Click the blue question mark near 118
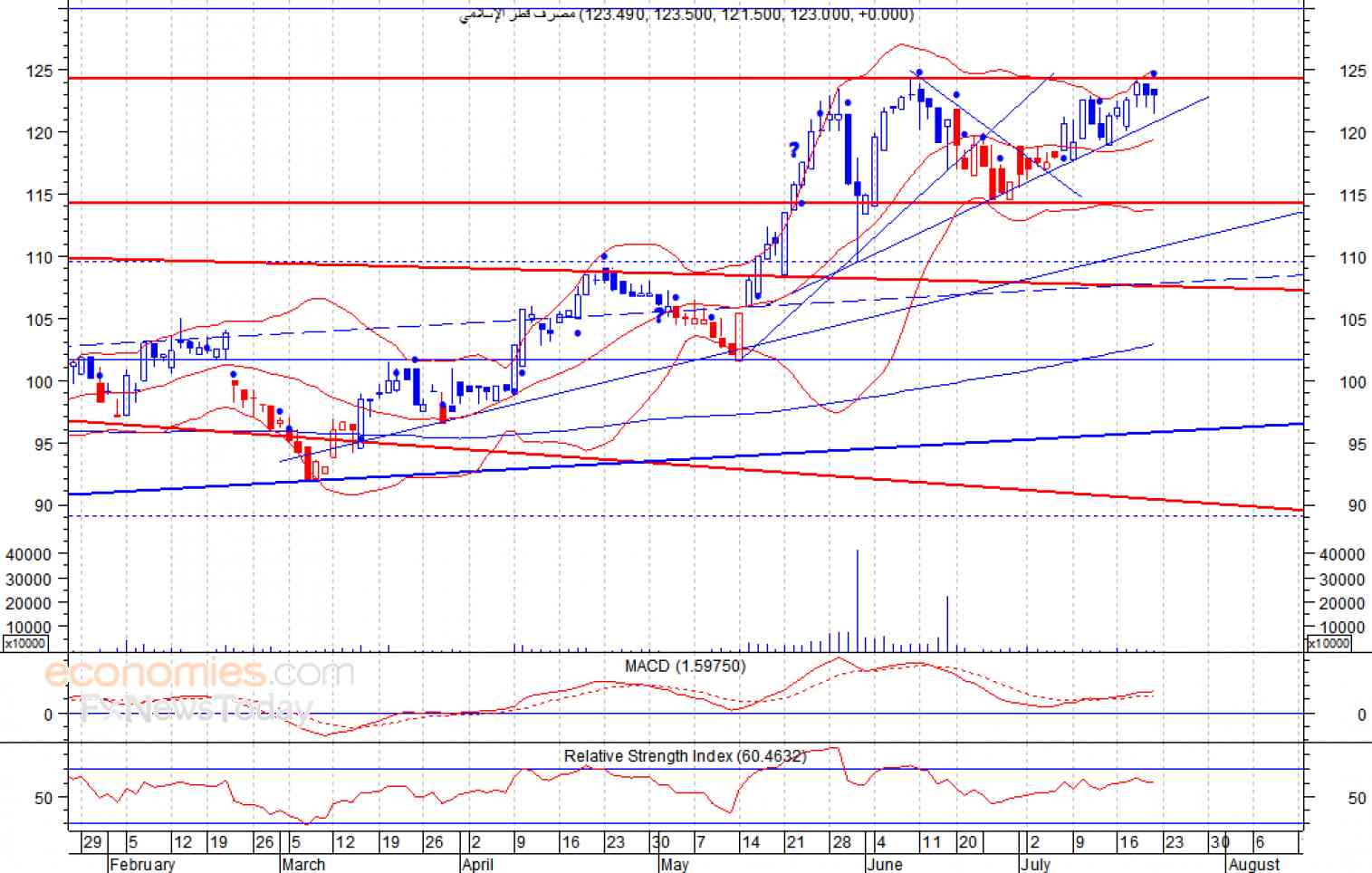The height and width of the screenshot is (873, 1372). [793, 149]
